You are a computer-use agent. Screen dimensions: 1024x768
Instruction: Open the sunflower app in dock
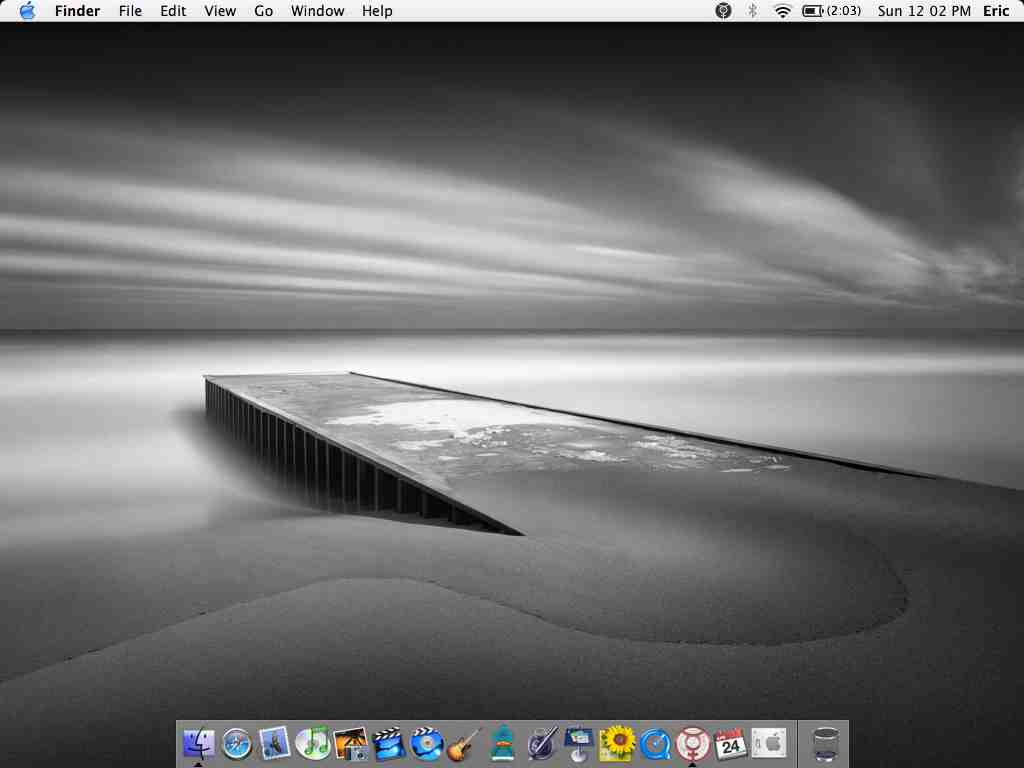[617, 744]
